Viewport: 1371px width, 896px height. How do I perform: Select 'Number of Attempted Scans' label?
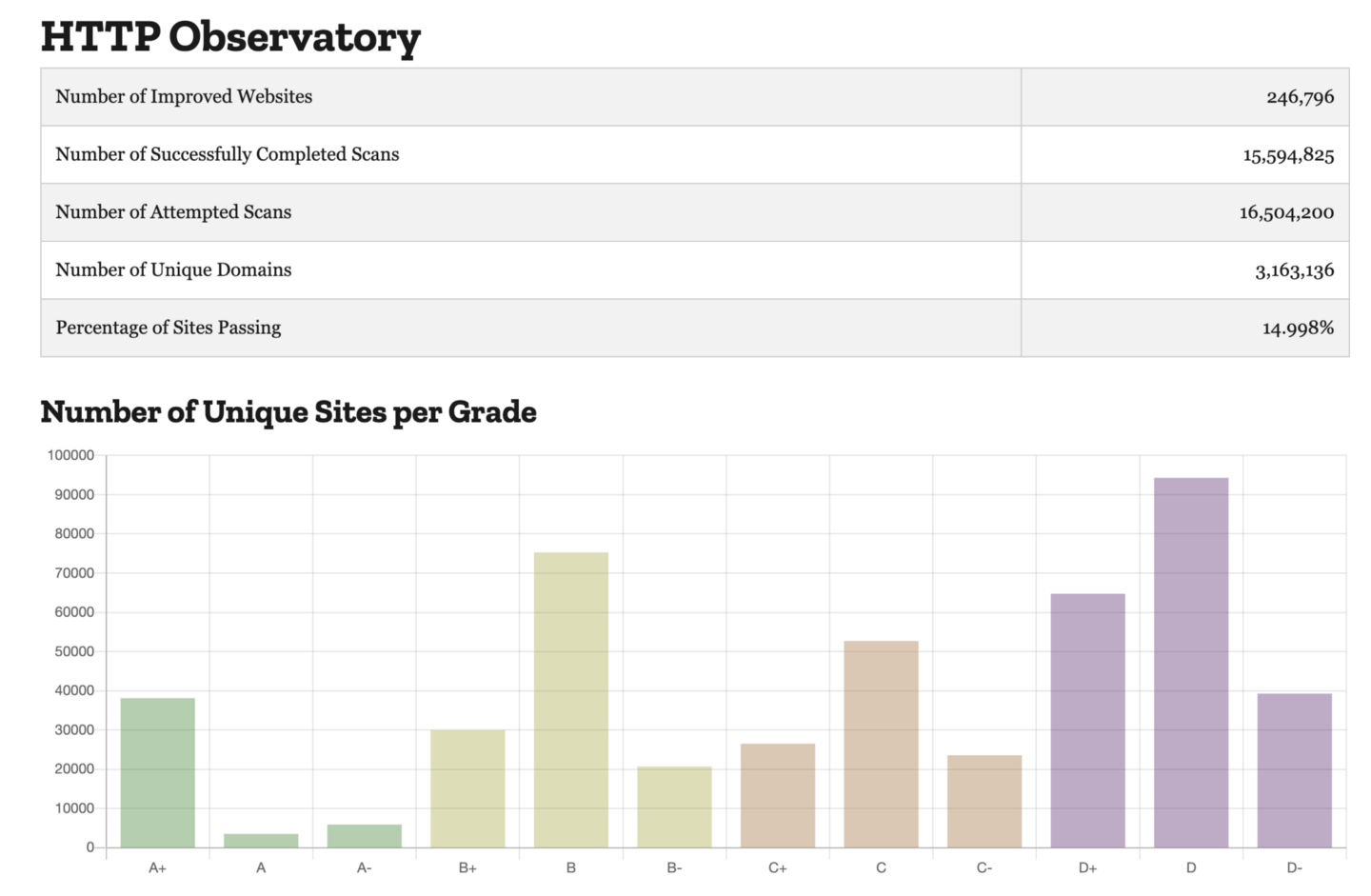[x=173, y=212]
